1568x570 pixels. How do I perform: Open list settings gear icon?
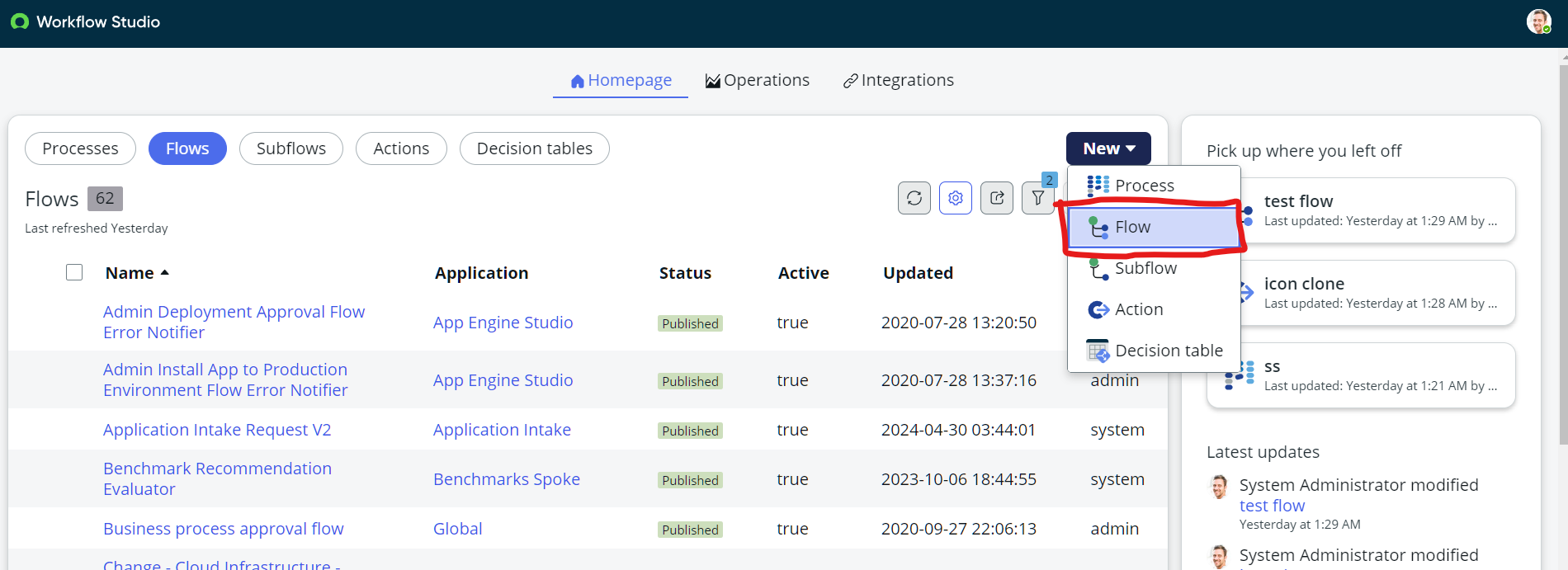click(956, 198)
